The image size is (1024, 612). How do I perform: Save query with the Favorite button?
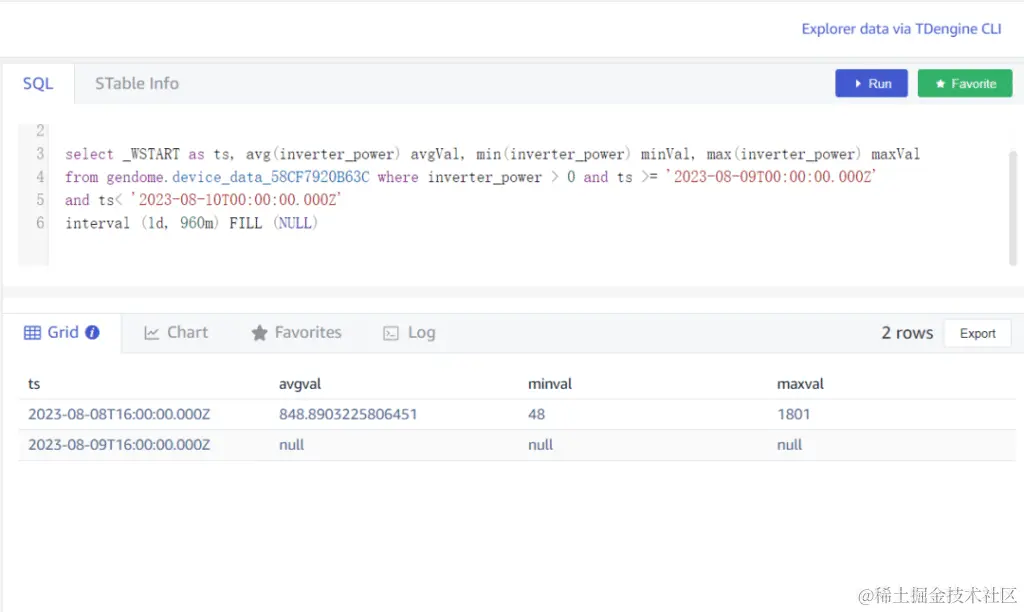[964, 83]
